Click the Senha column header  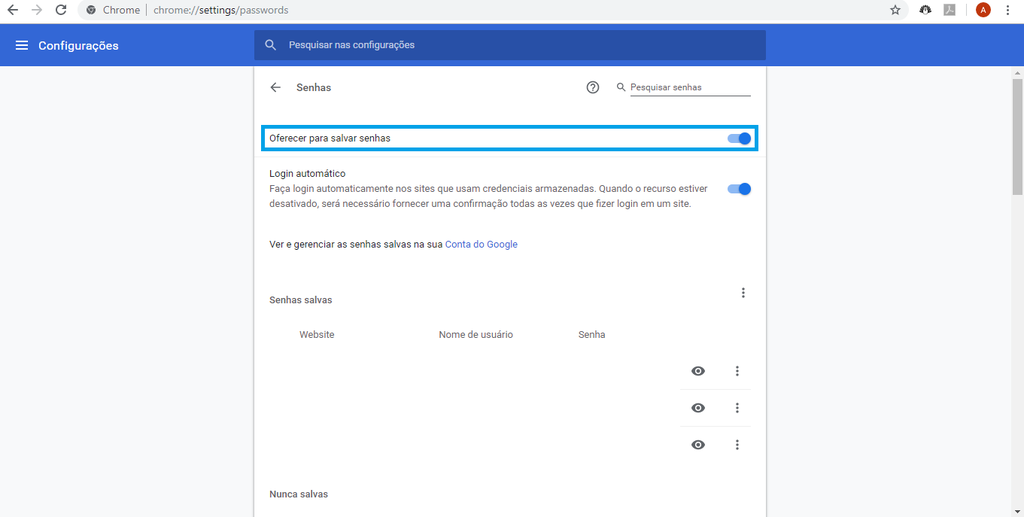pos(592,334)
